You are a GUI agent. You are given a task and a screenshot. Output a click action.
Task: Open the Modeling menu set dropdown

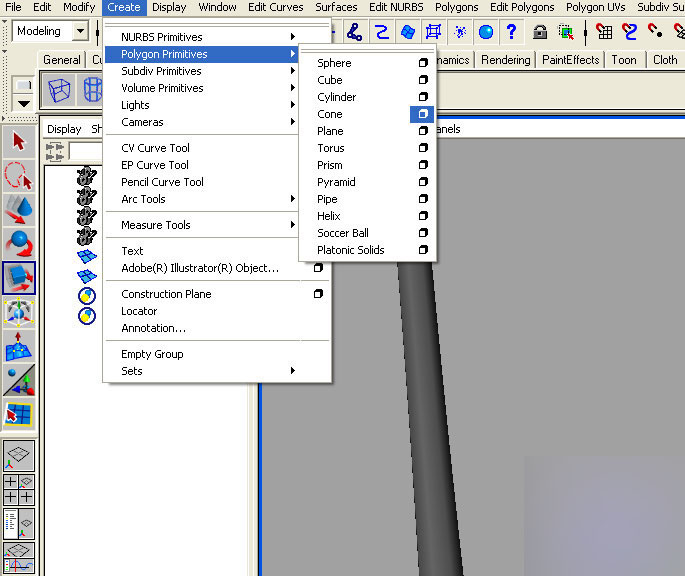click(x=80, y=31)
